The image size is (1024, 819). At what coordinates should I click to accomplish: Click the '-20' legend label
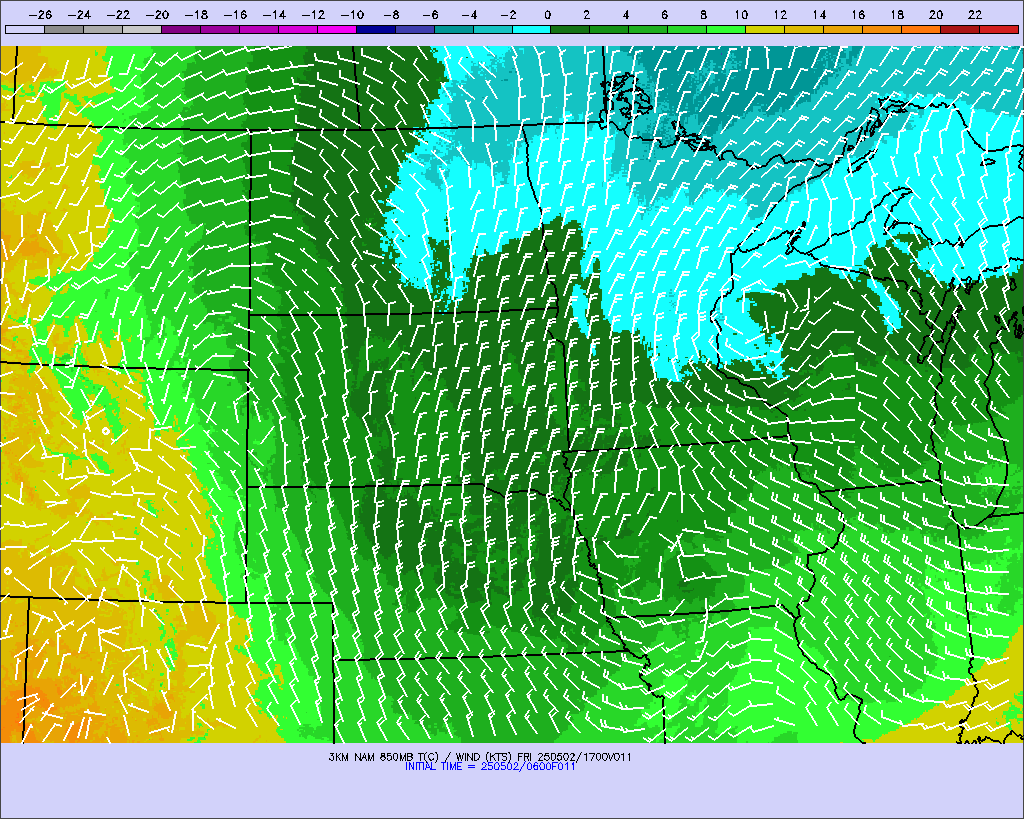(x=157, y=15)
